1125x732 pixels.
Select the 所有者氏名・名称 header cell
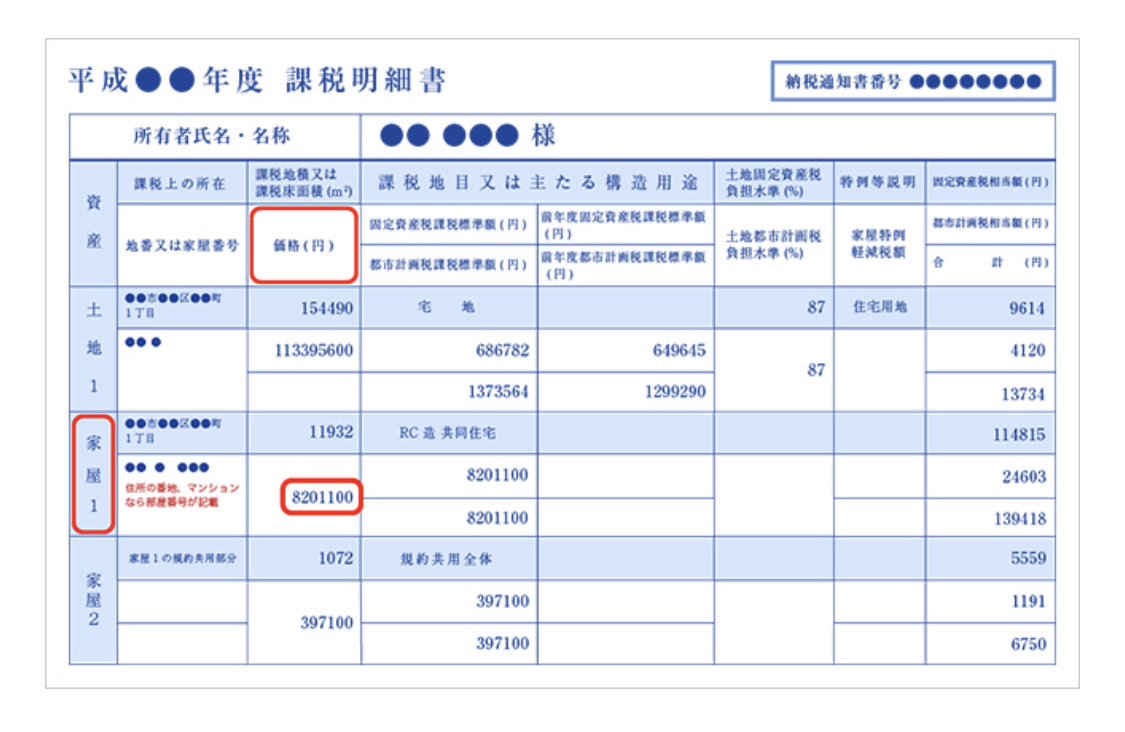(x=212, y=136)
